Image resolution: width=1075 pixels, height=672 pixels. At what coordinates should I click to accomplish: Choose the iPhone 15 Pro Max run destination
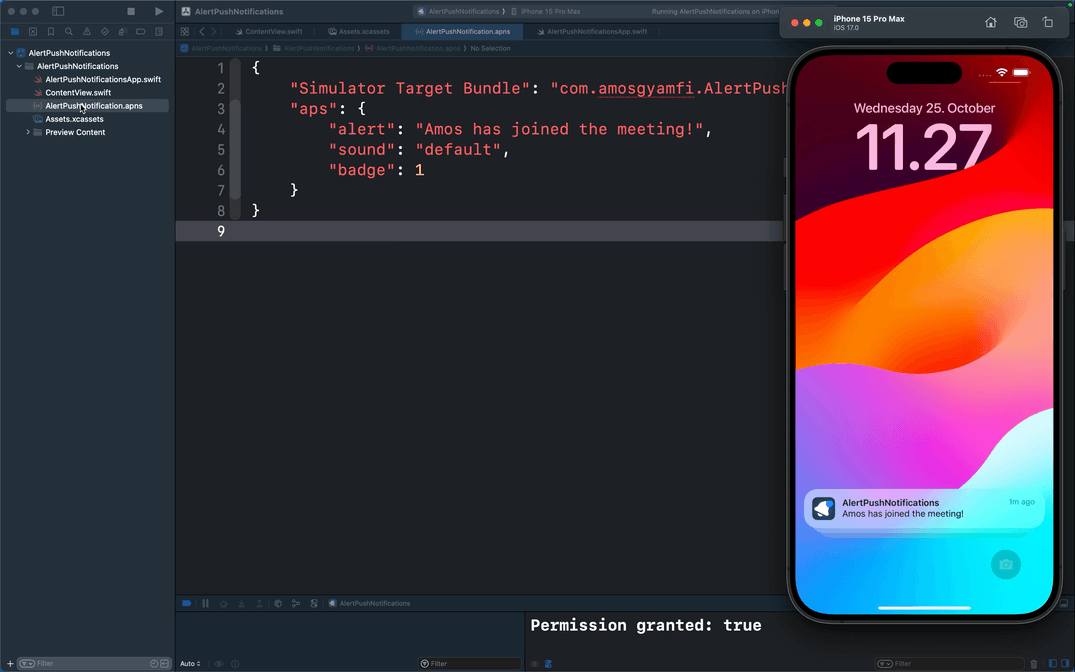[546, 12]
